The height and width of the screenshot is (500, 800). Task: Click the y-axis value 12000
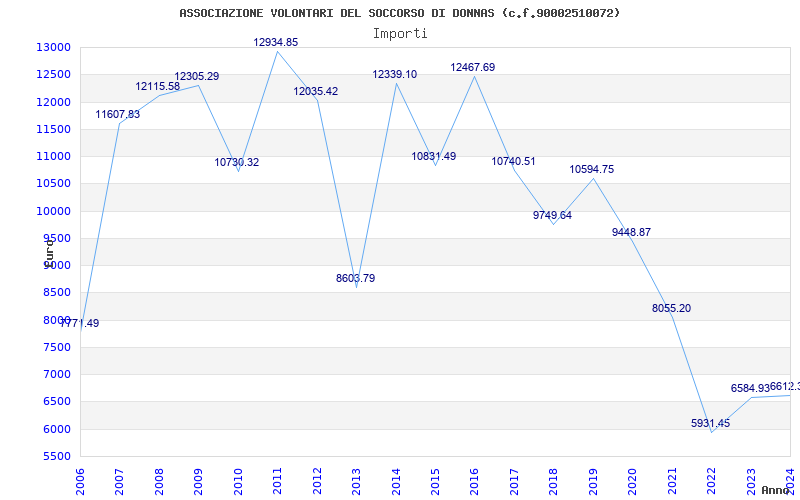coord(53,102)
